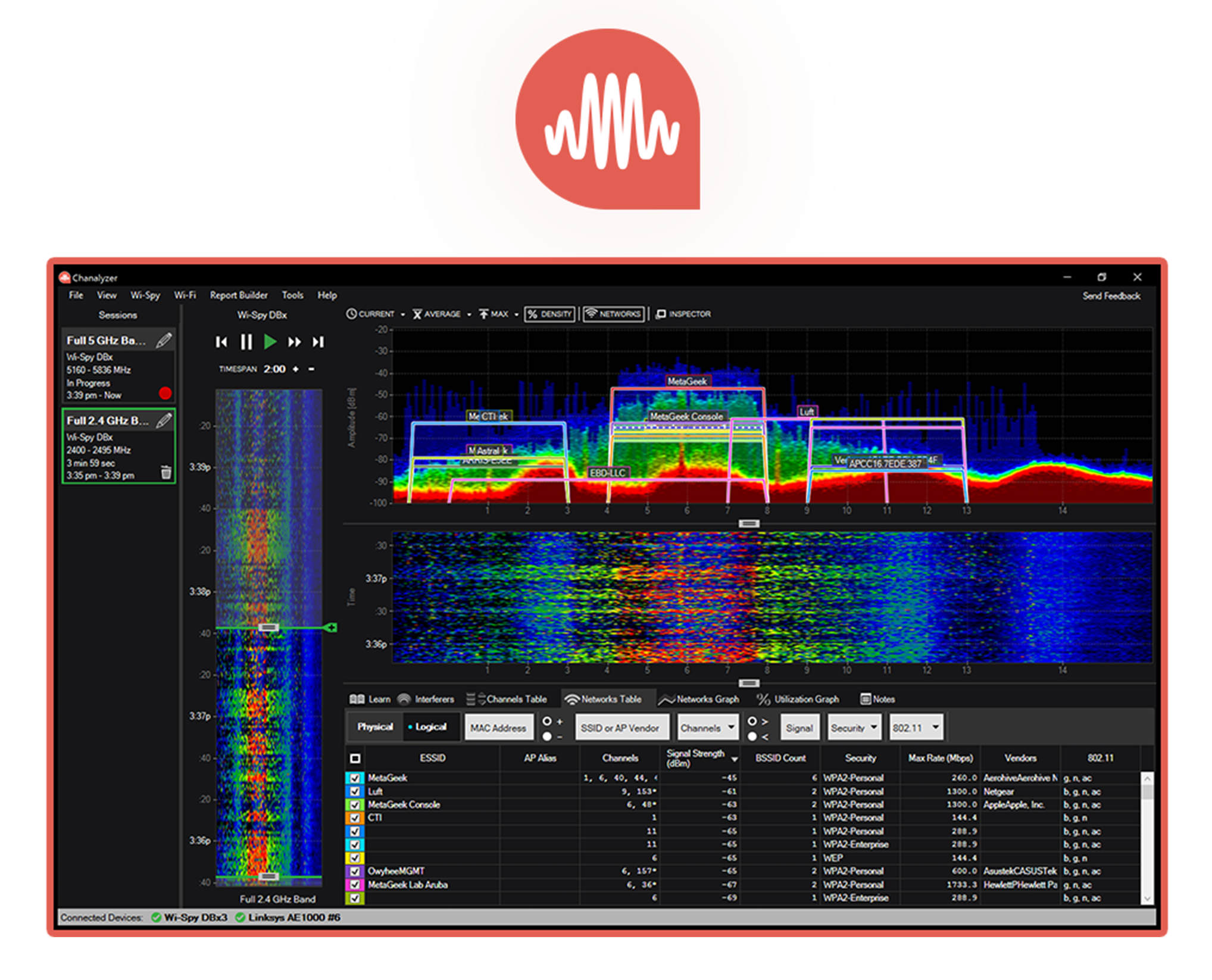Image resolution: width=1212 pixels, height=980 pixels.
Task: Edit the Full 5 GHz session name
Action: click(164, 341)
